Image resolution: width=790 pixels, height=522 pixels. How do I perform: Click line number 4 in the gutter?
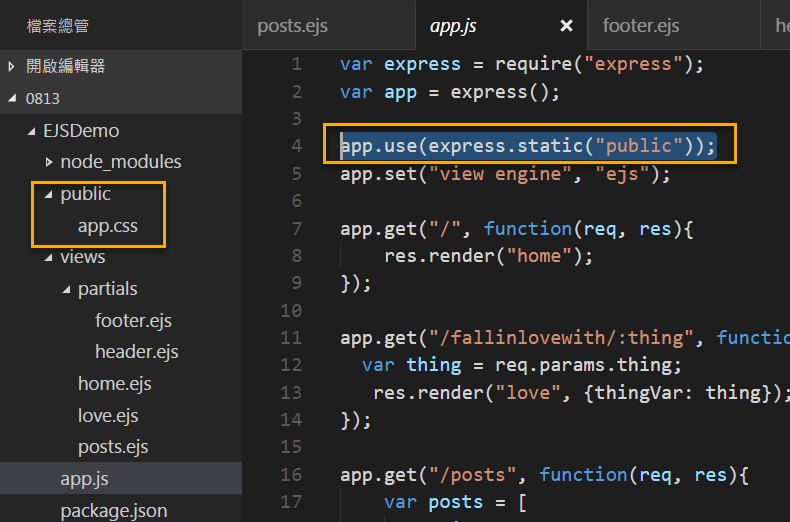(x=296, y=146)
